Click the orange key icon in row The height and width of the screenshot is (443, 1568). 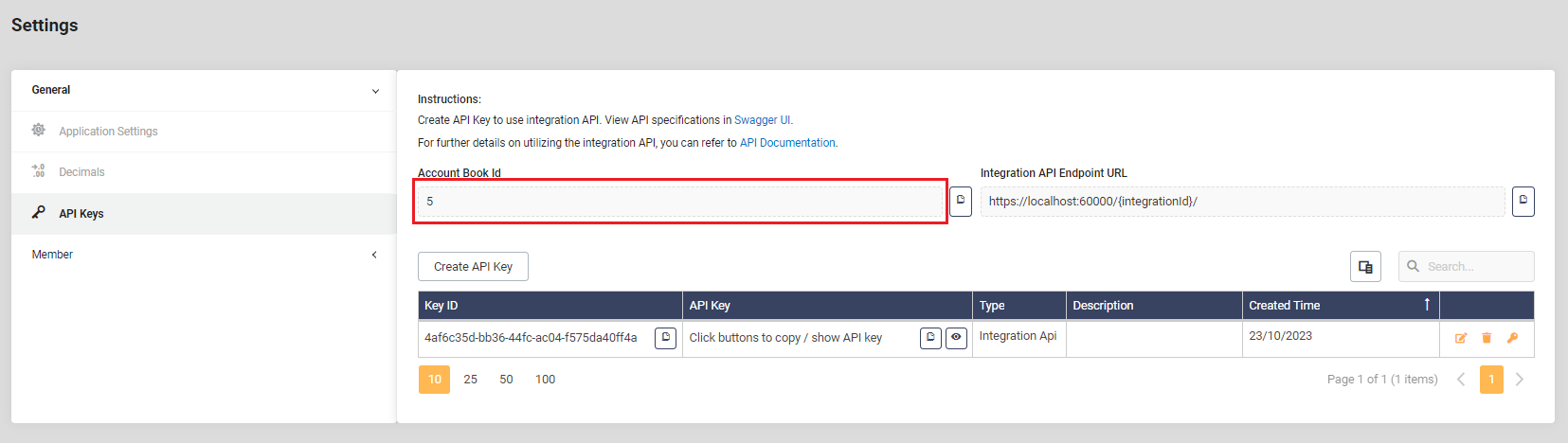(x=1512, y=338)
